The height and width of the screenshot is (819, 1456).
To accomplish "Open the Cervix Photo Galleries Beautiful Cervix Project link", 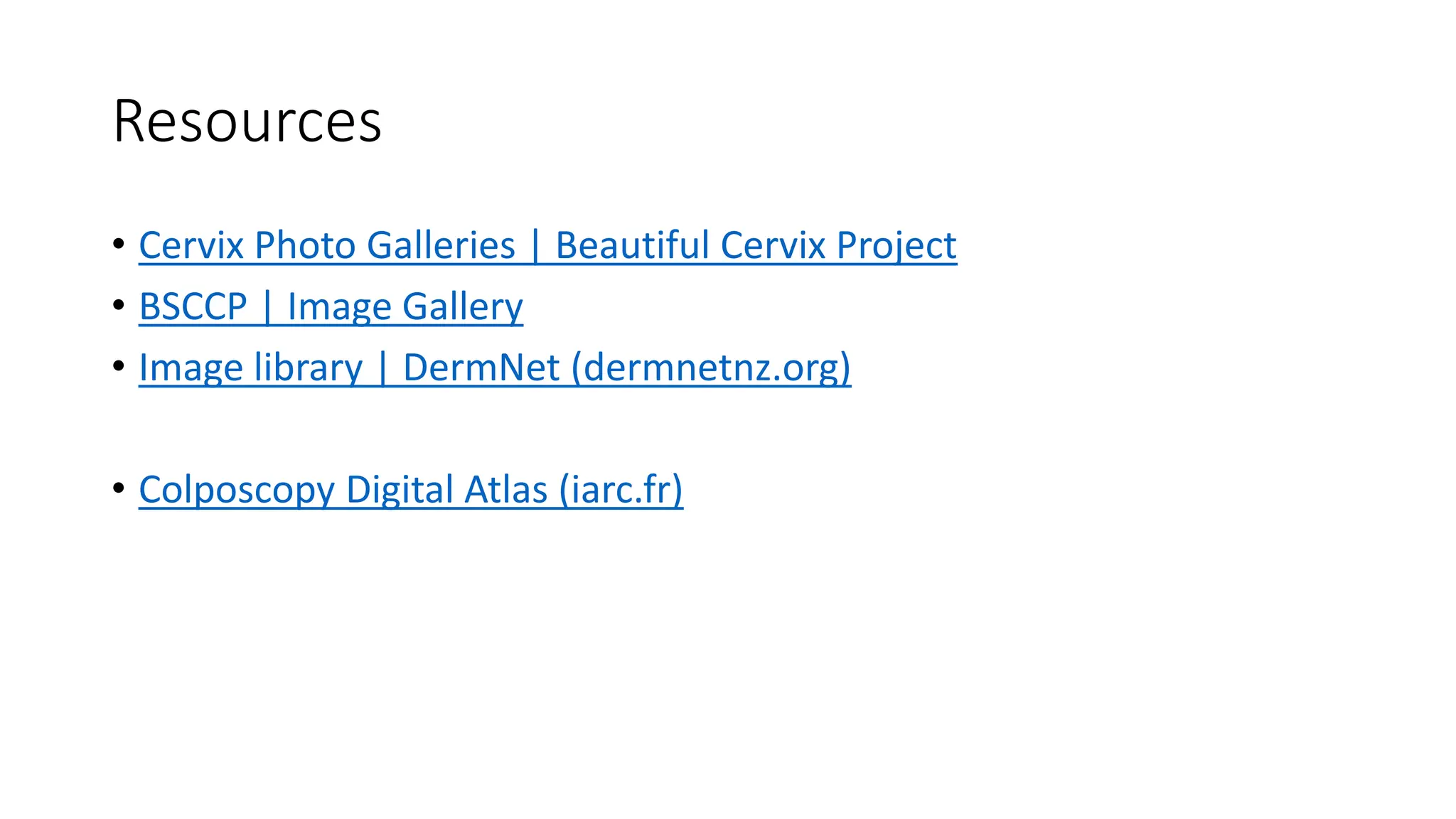I will pos(547,246).
